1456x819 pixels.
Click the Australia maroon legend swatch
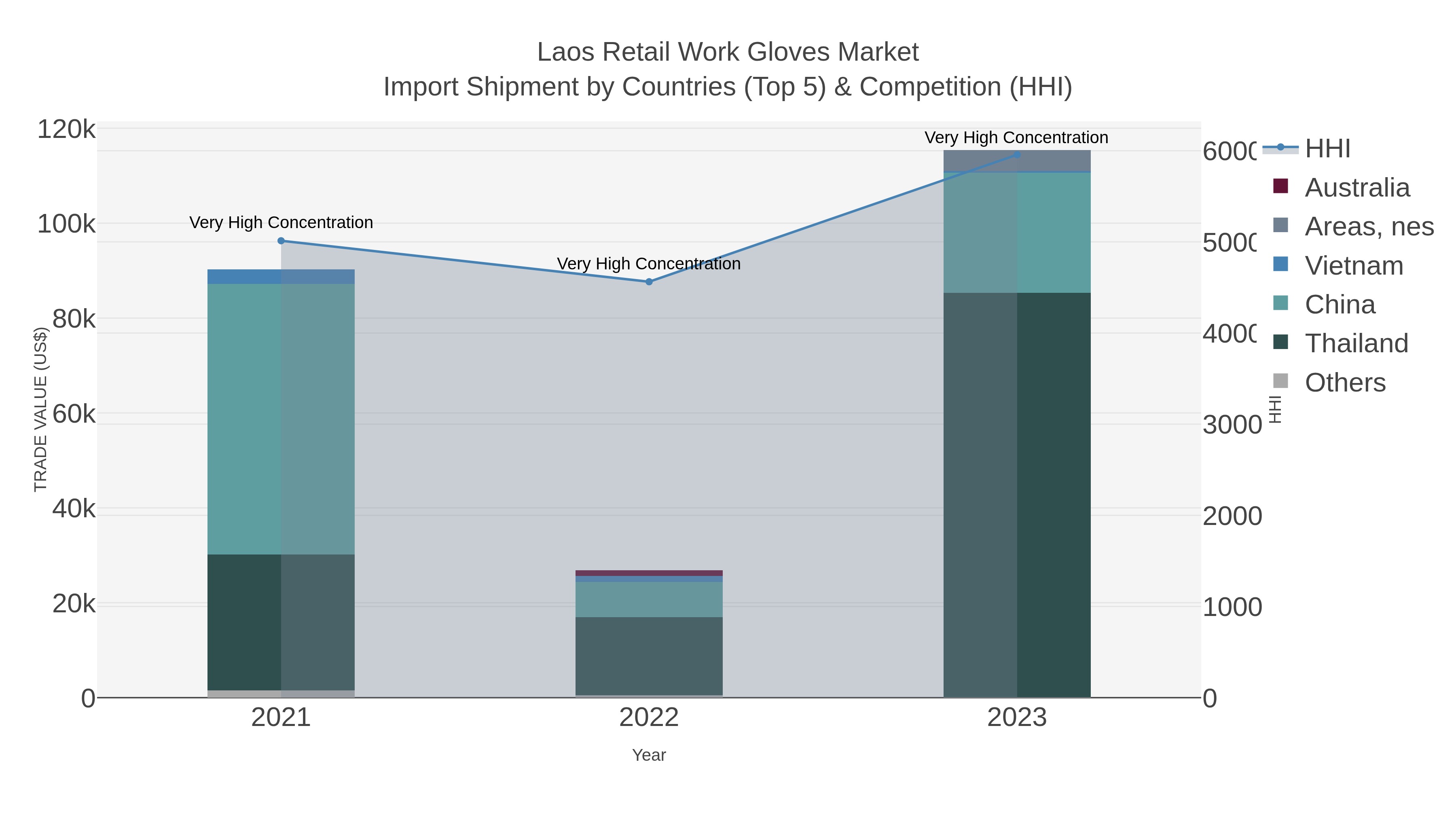1280,186
